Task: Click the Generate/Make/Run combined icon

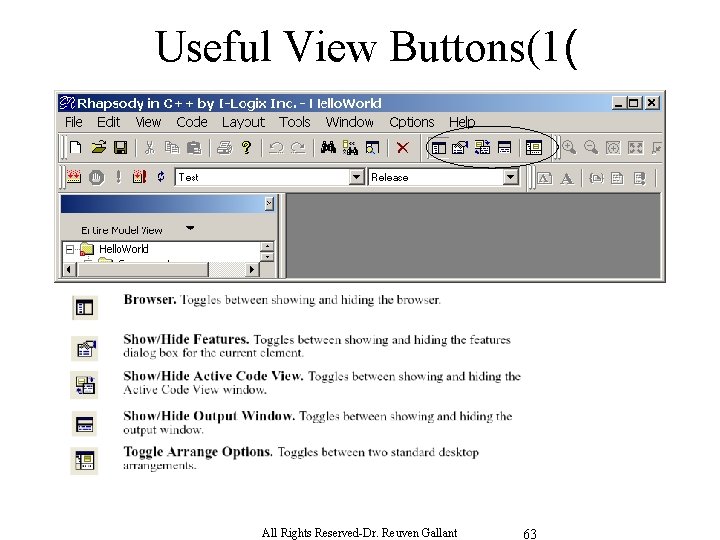Action: [x=139, y=177]
